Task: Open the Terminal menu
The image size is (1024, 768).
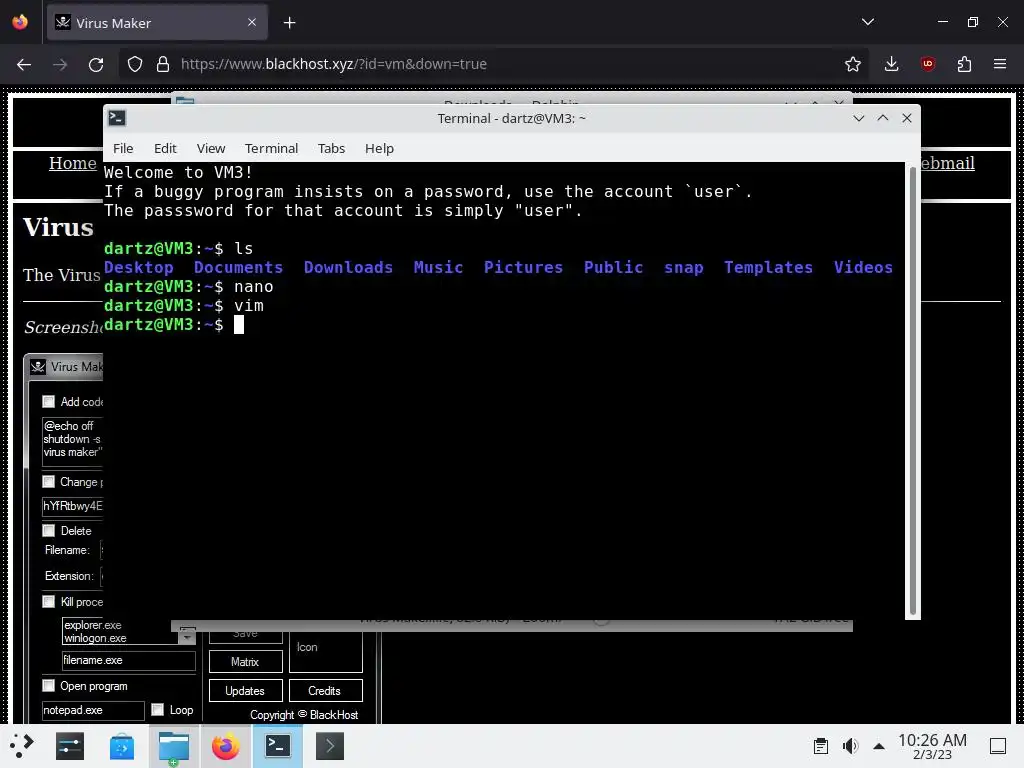Action: coord(271,148)
